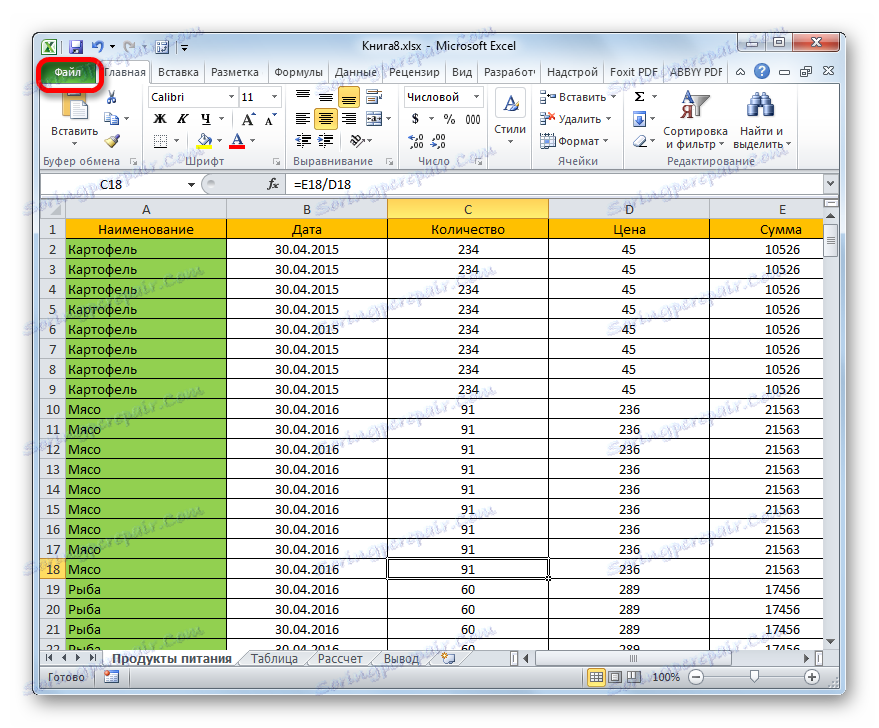Click the zoom slider handle
The width and height of the screenshot is (879, 728).
click(x=754, y=677)
